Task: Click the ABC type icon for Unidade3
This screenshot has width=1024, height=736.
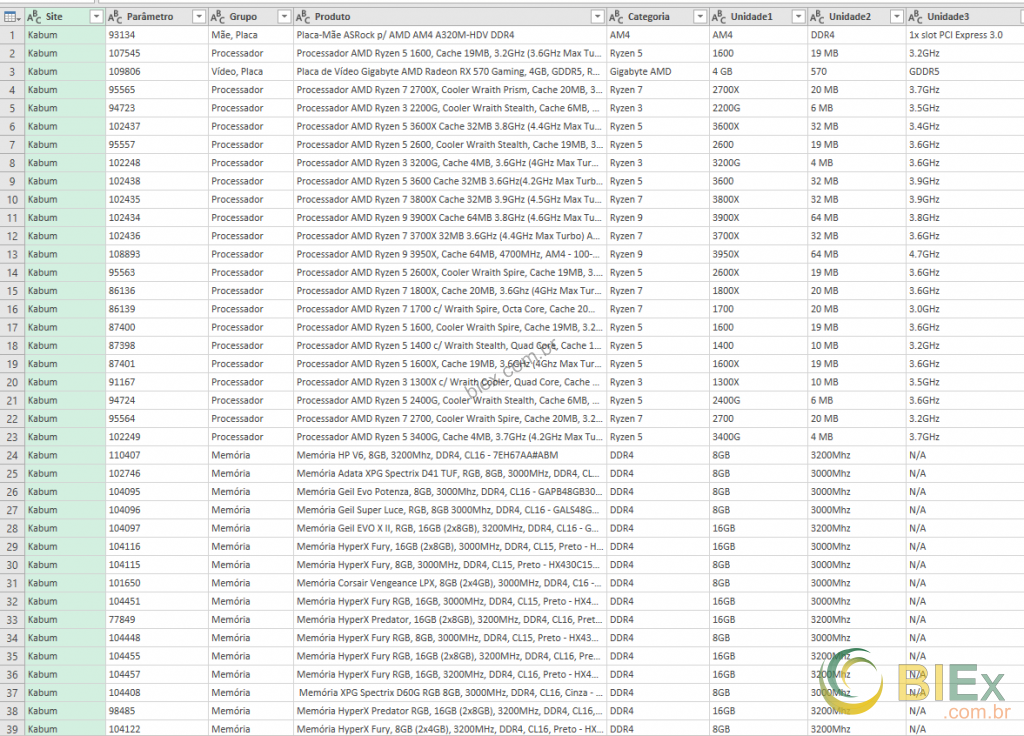Action: pyautogui.click(x=916, y=16)
